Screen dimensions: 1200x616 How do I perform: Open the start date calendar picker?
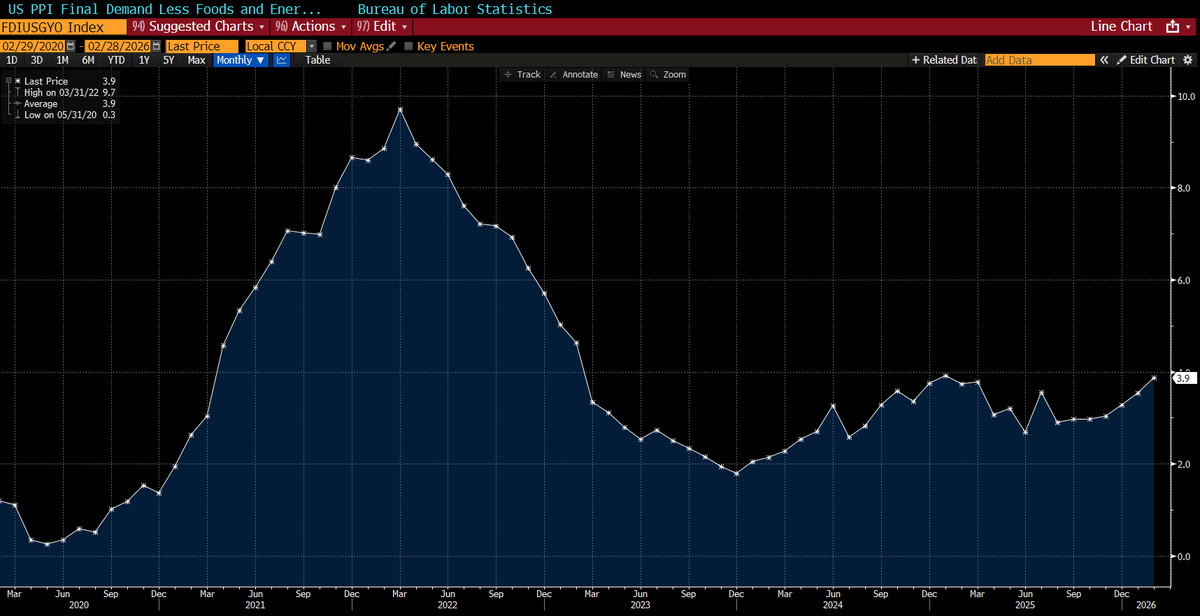click(70, 46)
